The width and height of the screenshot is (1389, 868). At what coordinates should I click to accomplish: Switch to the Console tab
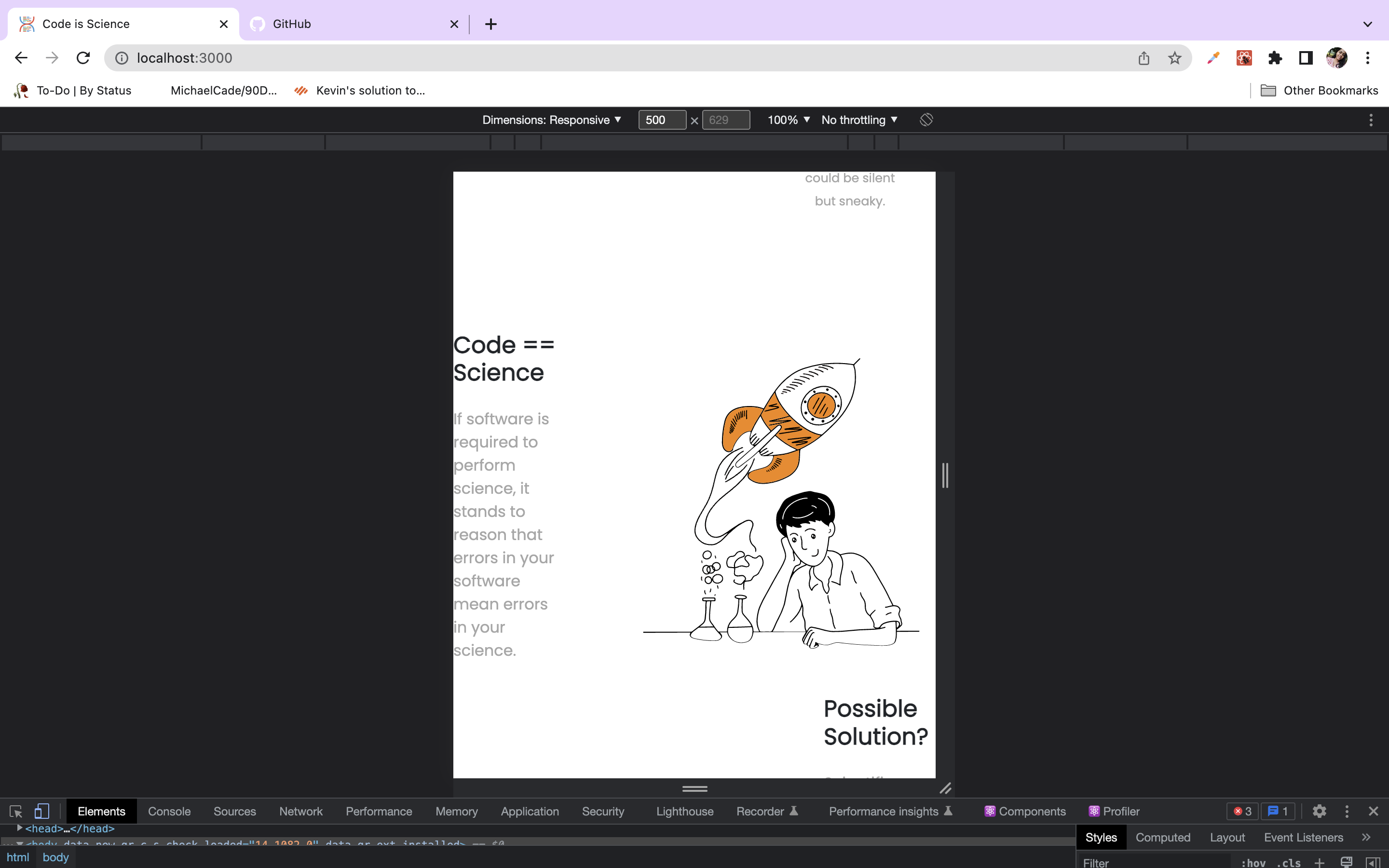pyautogui.click(x=169, y=811)
